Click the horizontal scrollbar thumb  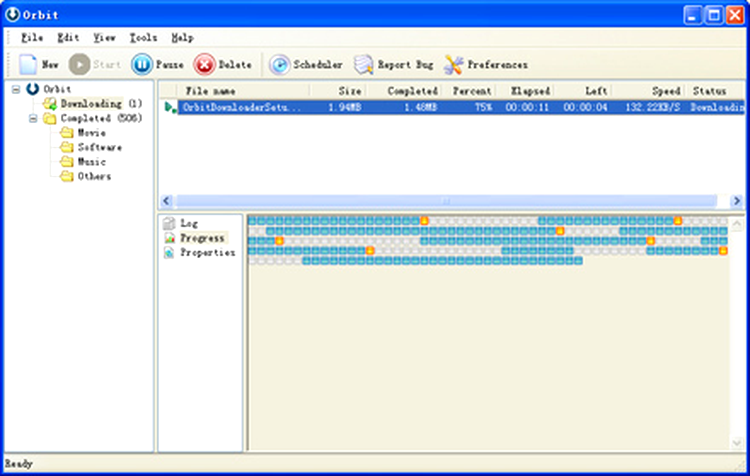446,201
